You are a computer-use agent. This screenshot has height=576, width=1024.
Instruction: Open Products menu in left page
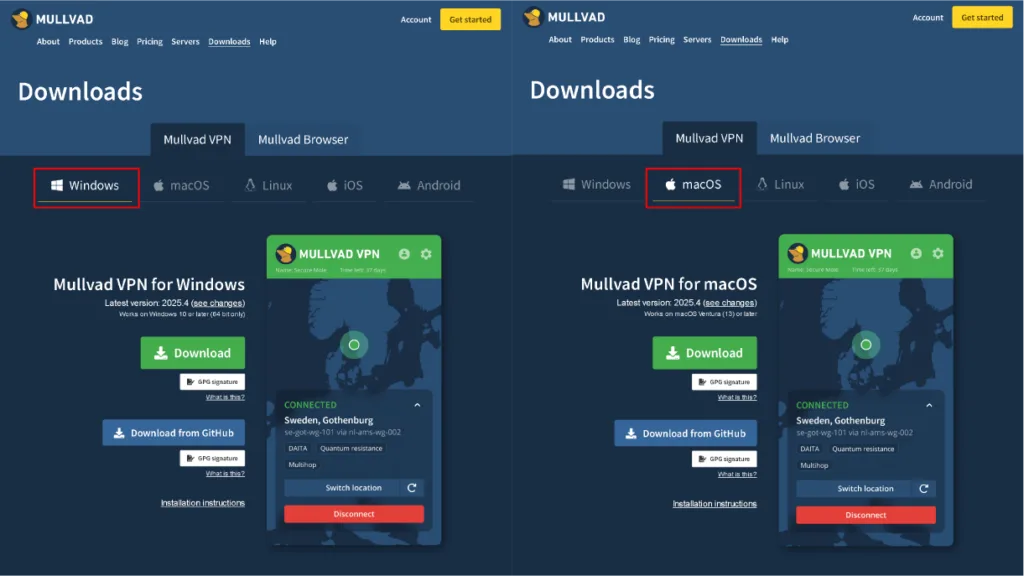(x=86, y=41)
